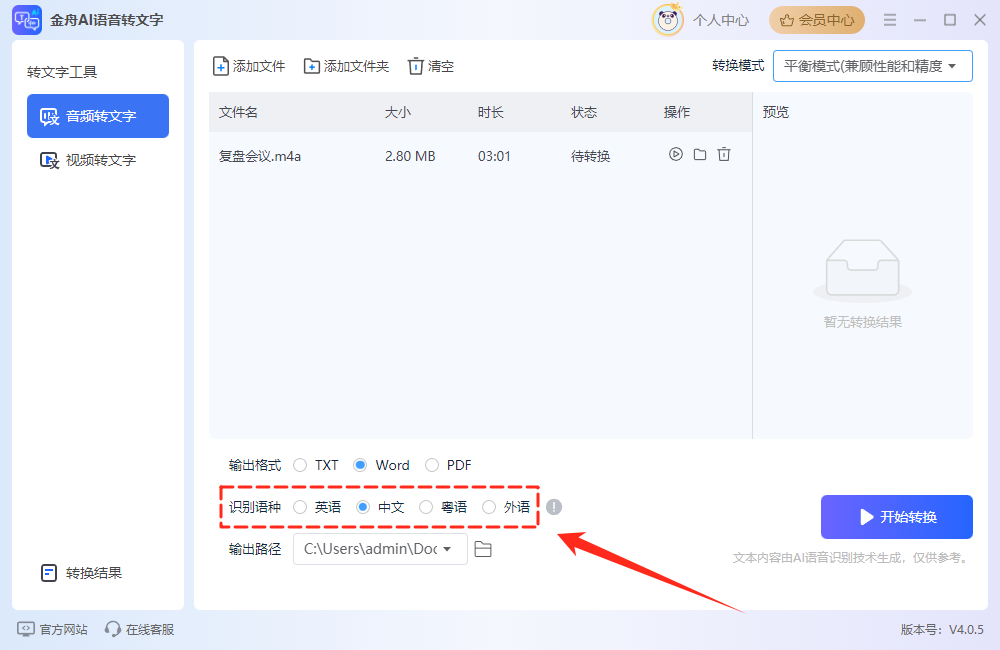Click the 大小 column header

point(398,112)
